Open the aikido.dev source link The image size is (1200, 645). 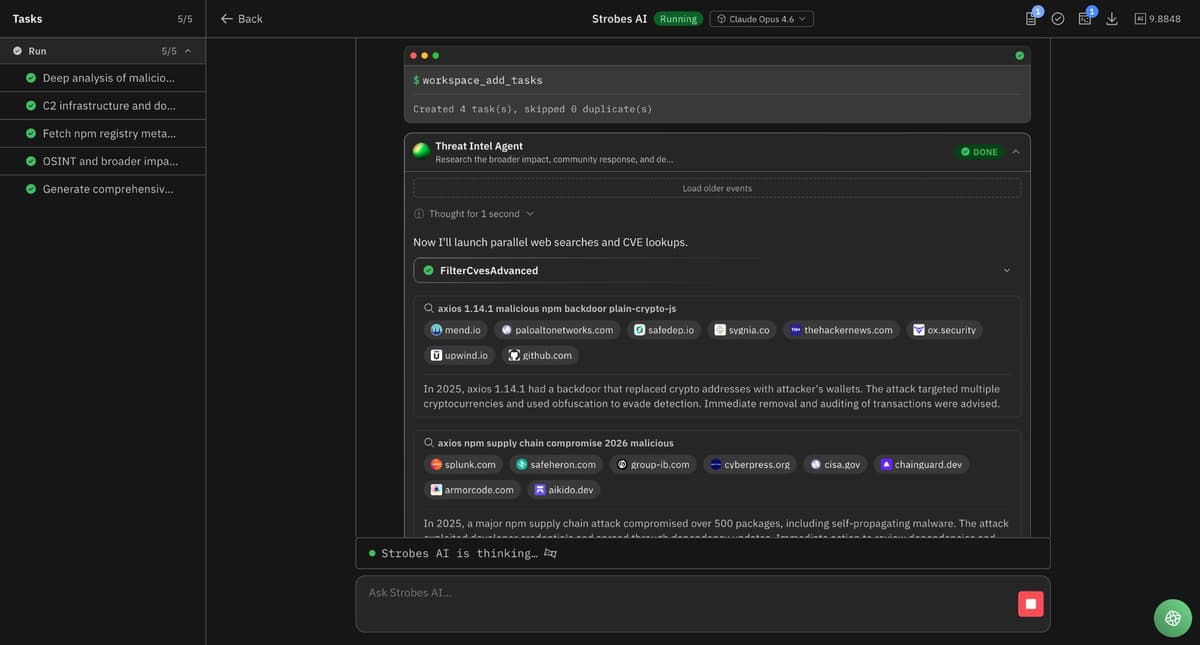coord(565,490)
